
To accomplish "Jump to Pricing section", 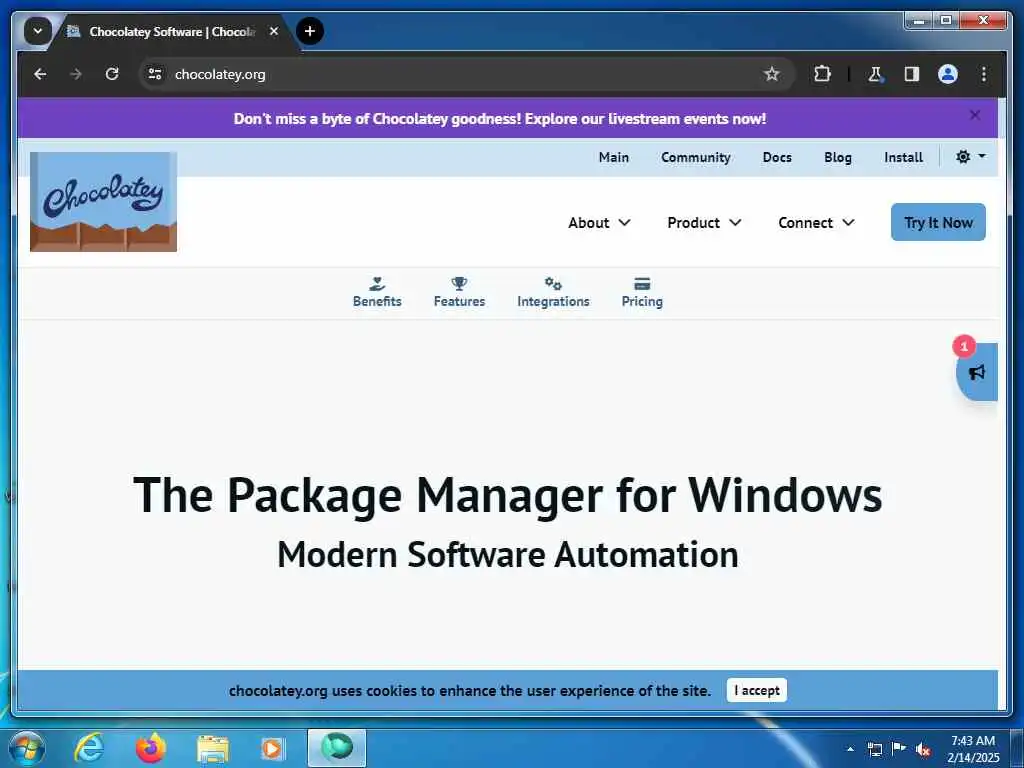I will tap(642, 292).
